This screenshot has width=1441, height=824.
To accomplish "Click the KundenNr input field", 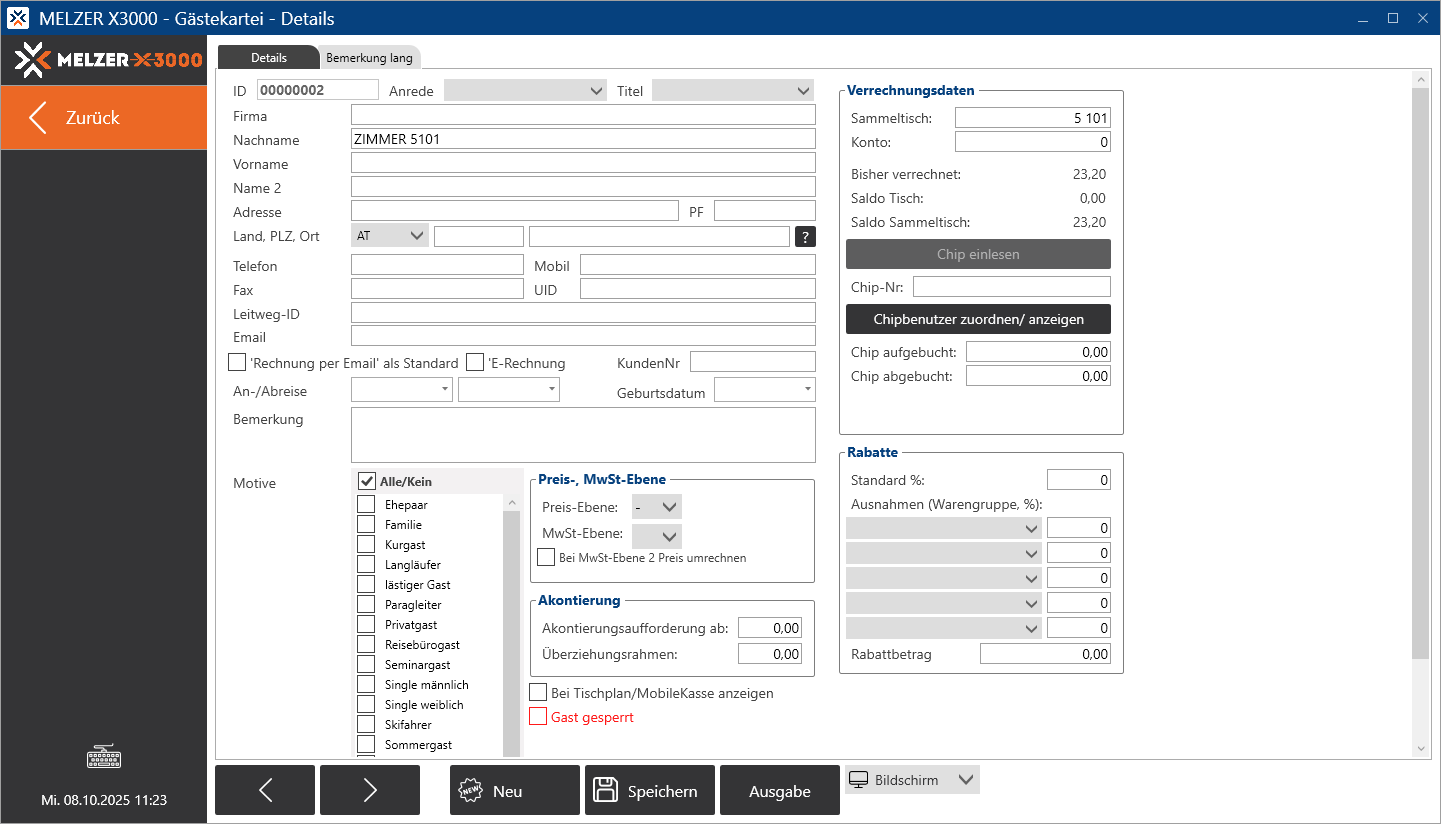I will (753, 362).
